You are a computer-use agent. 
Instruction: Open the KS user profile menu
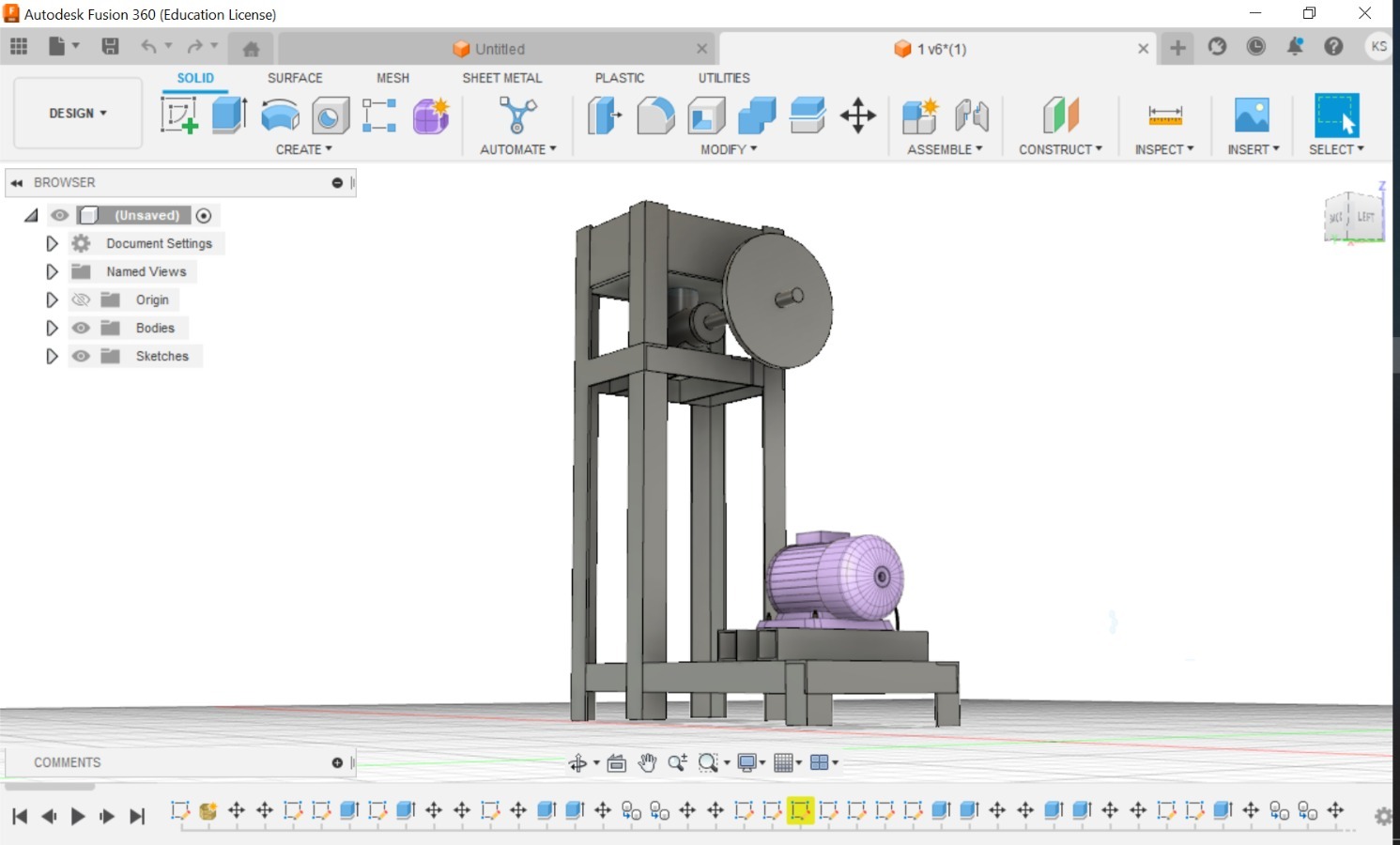click(x=1378, y=46)
